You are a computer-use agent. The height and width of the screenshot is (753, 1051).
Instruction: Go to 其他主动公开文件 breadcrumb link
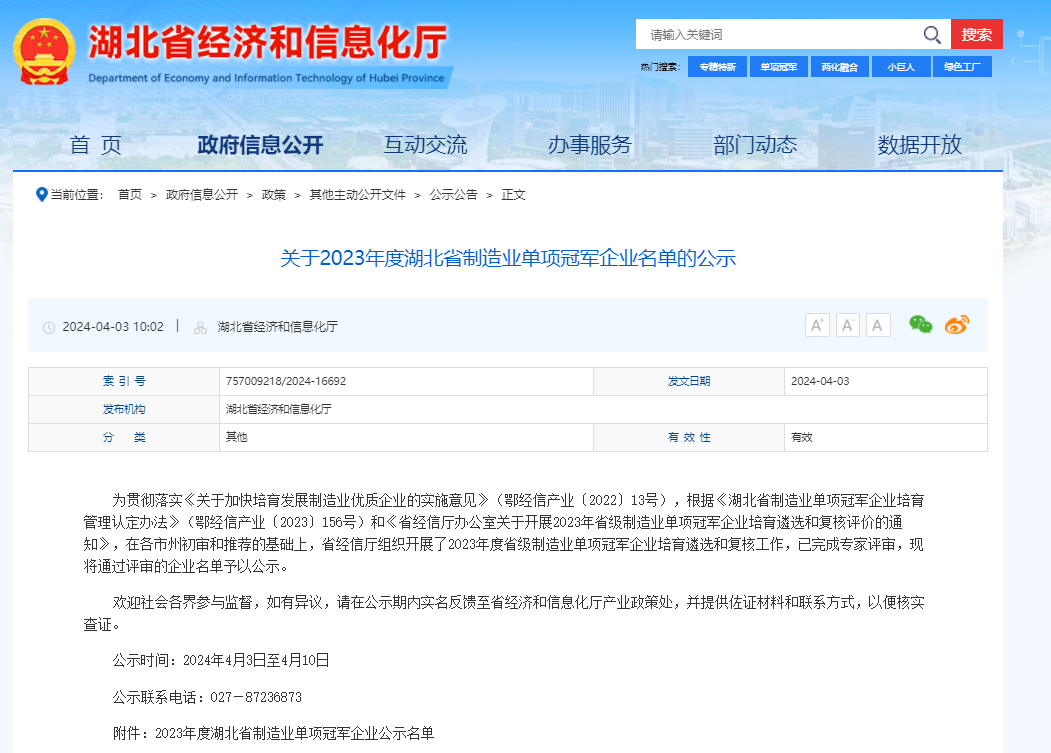coord(357,195)
